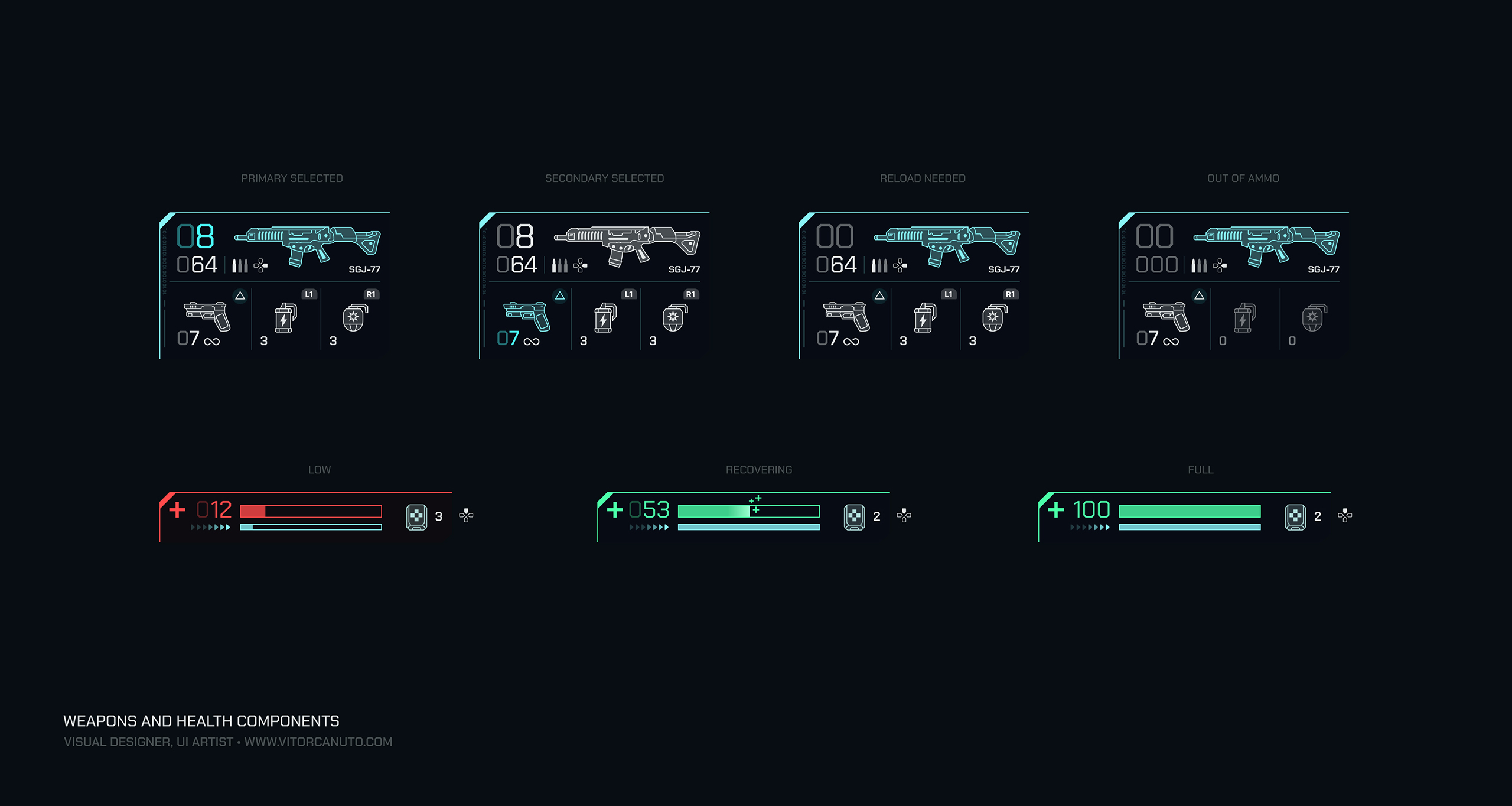Click the dimmed frag grenade in Out of Ammo panel
1512x806 pixels.
click(x=1314, y=318)
